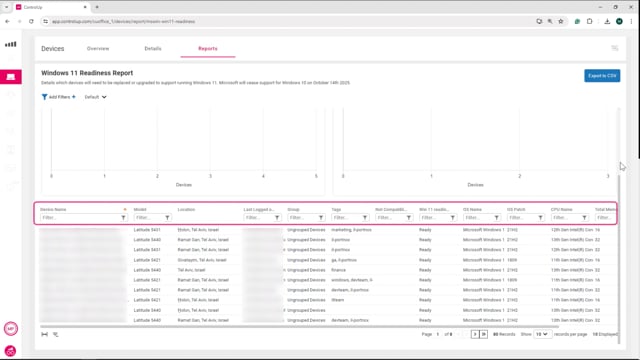Go back in the browser
640x360 pixels.
(7, 21)
